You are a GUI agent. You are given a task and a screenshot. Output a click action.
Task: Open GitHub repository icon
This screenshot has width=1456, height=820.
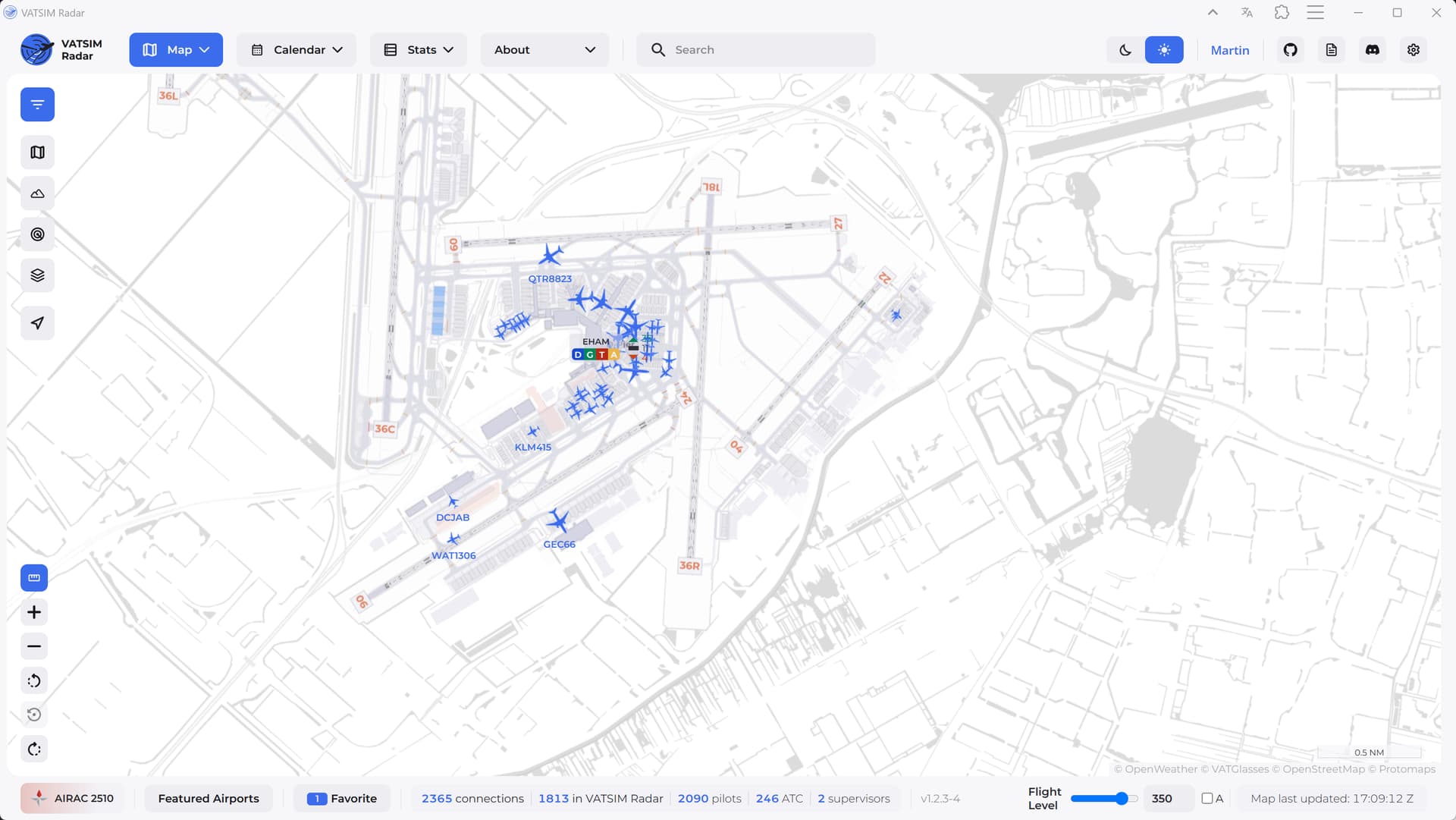click(x=1290, y=50)
